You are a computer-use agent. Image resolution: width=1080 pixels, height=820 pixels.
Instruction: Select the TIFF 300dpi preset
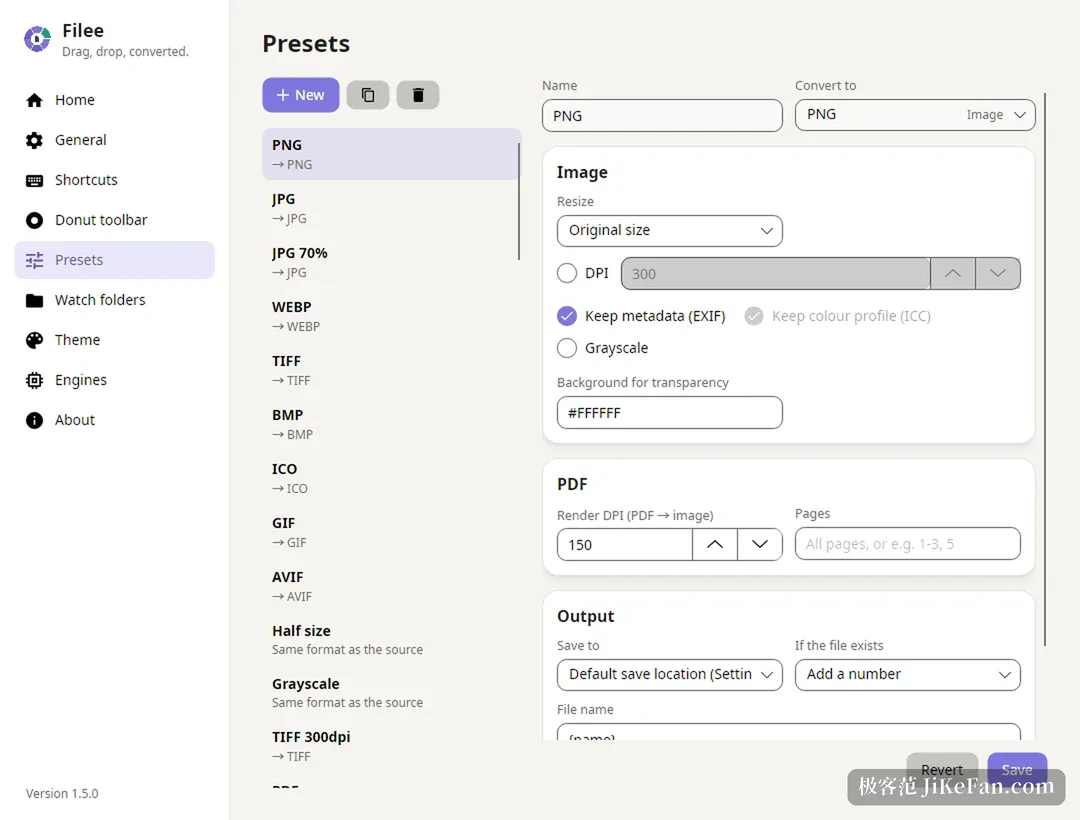391,746
